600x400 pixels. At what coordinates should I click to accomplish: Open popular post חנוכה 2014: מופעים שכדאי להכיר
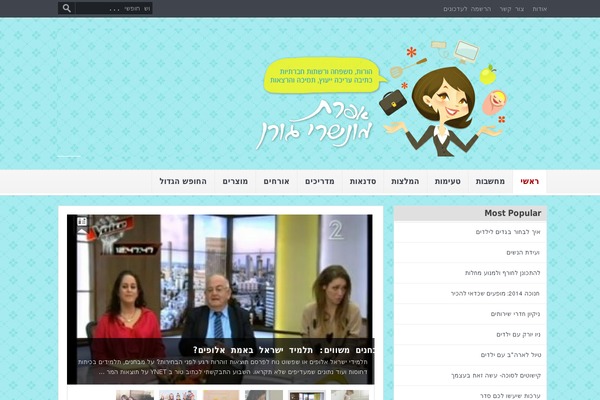coord(495,294)
